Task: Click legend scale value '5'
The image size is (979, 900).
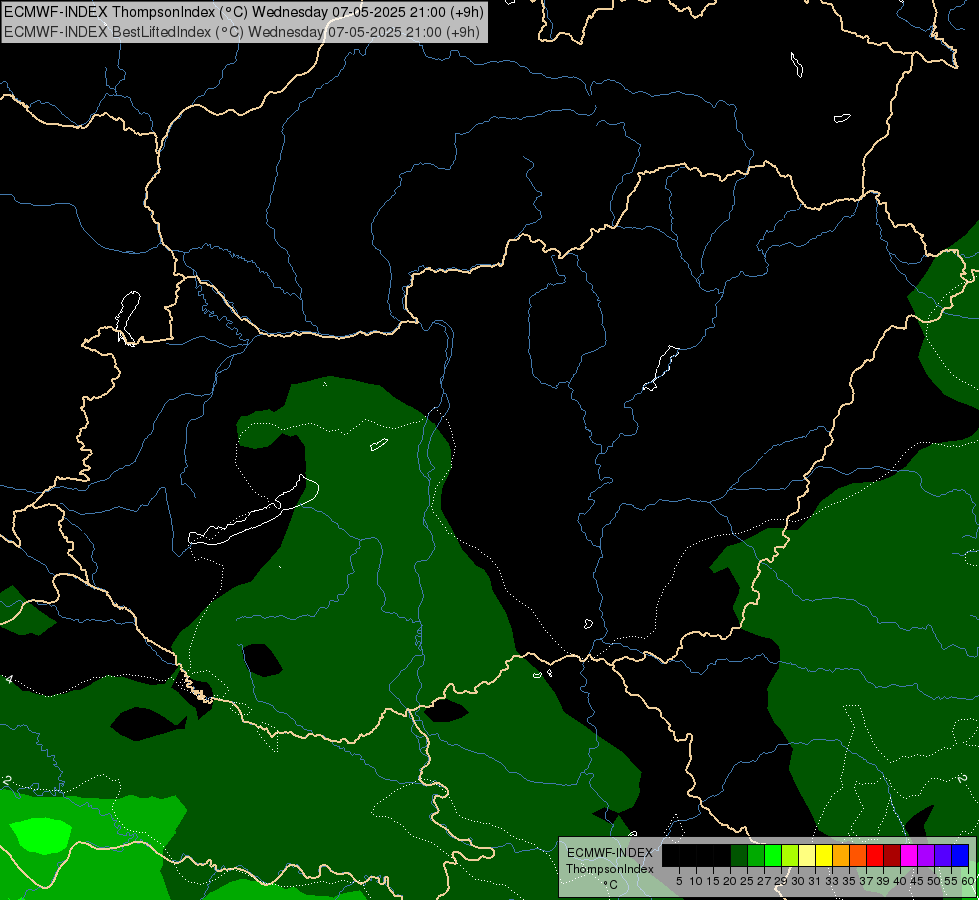Action: click(679, 881)
